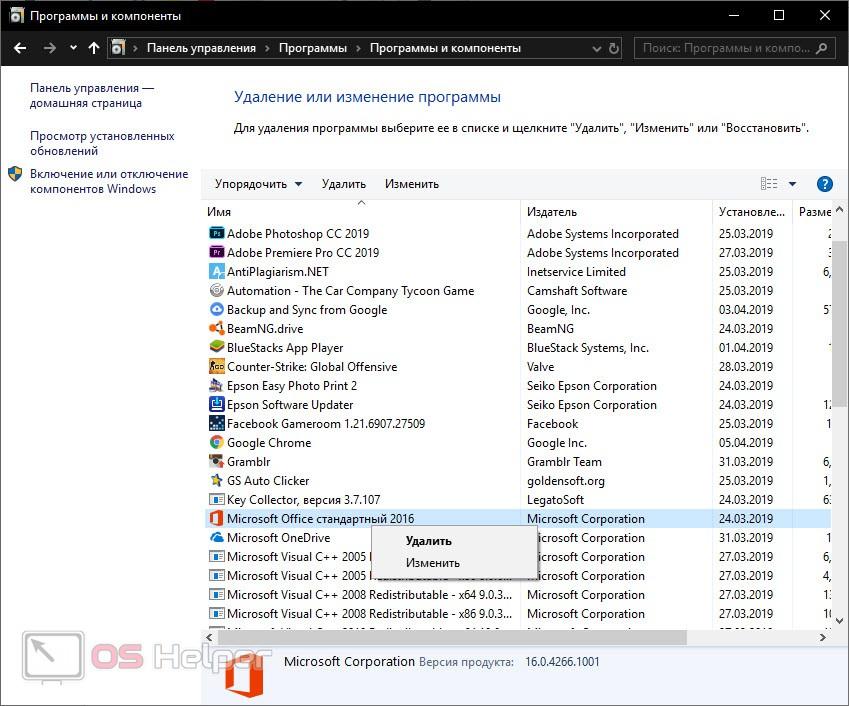Click publisher LegatoSoft cell
Viewport: 849px width, 706px height.
[555, 500]
